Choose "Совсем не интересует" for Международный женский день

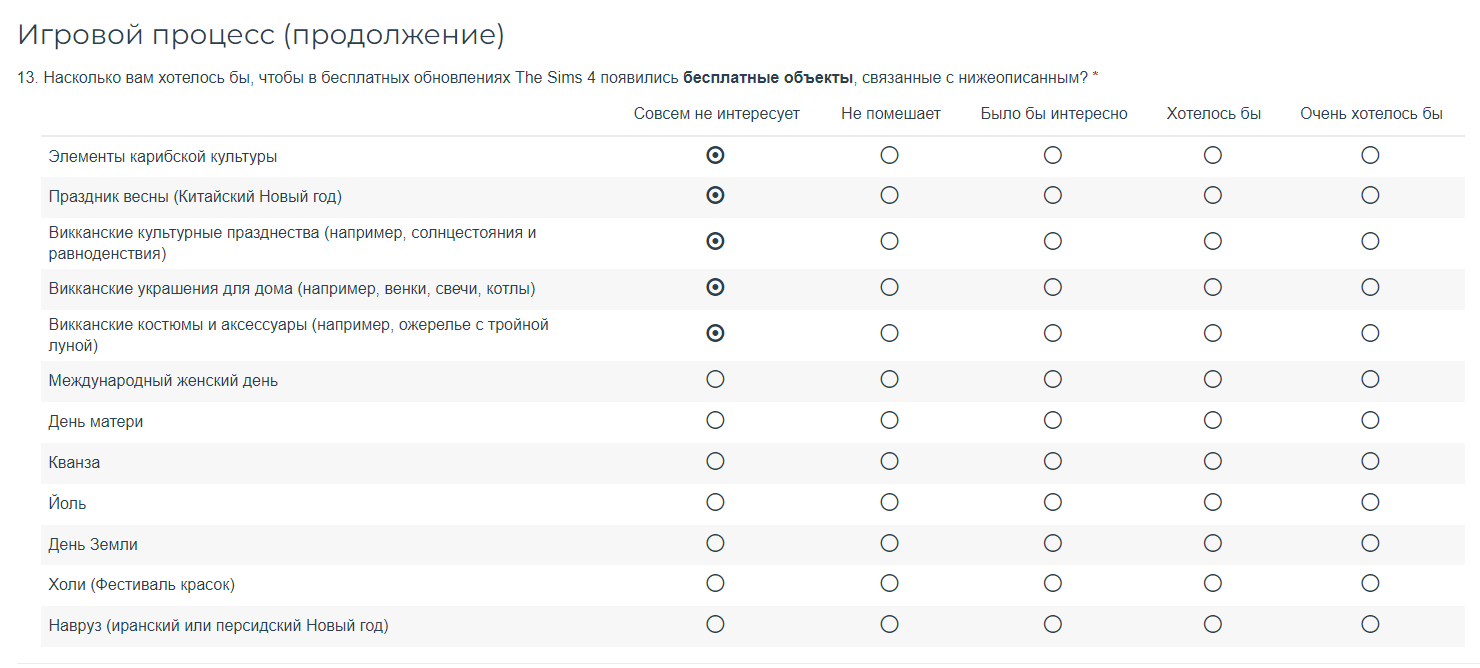pyautogui.click(x=715, y=379)
